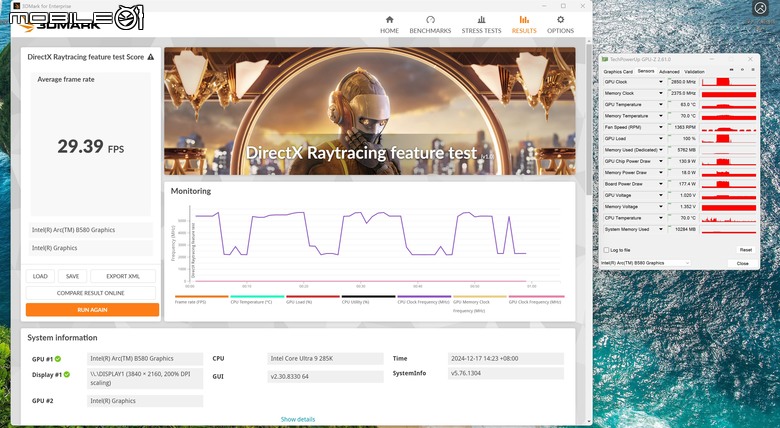The width and height of the screenshot is (780, 428).
Task: Click EXPORT XML
Action: (x=123, y=276)
